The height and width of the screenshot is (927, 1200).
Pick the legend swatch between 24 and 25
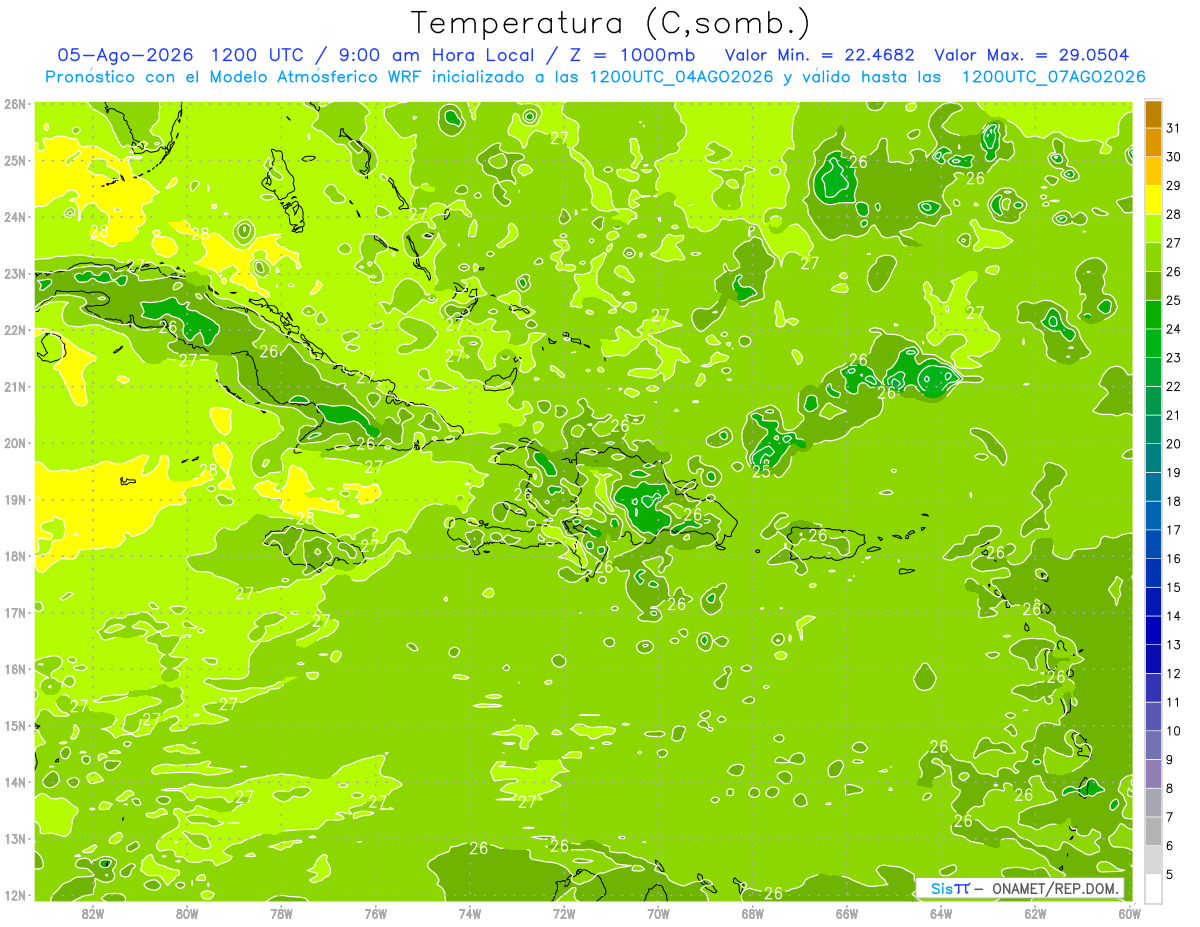tap(1153, 314)
